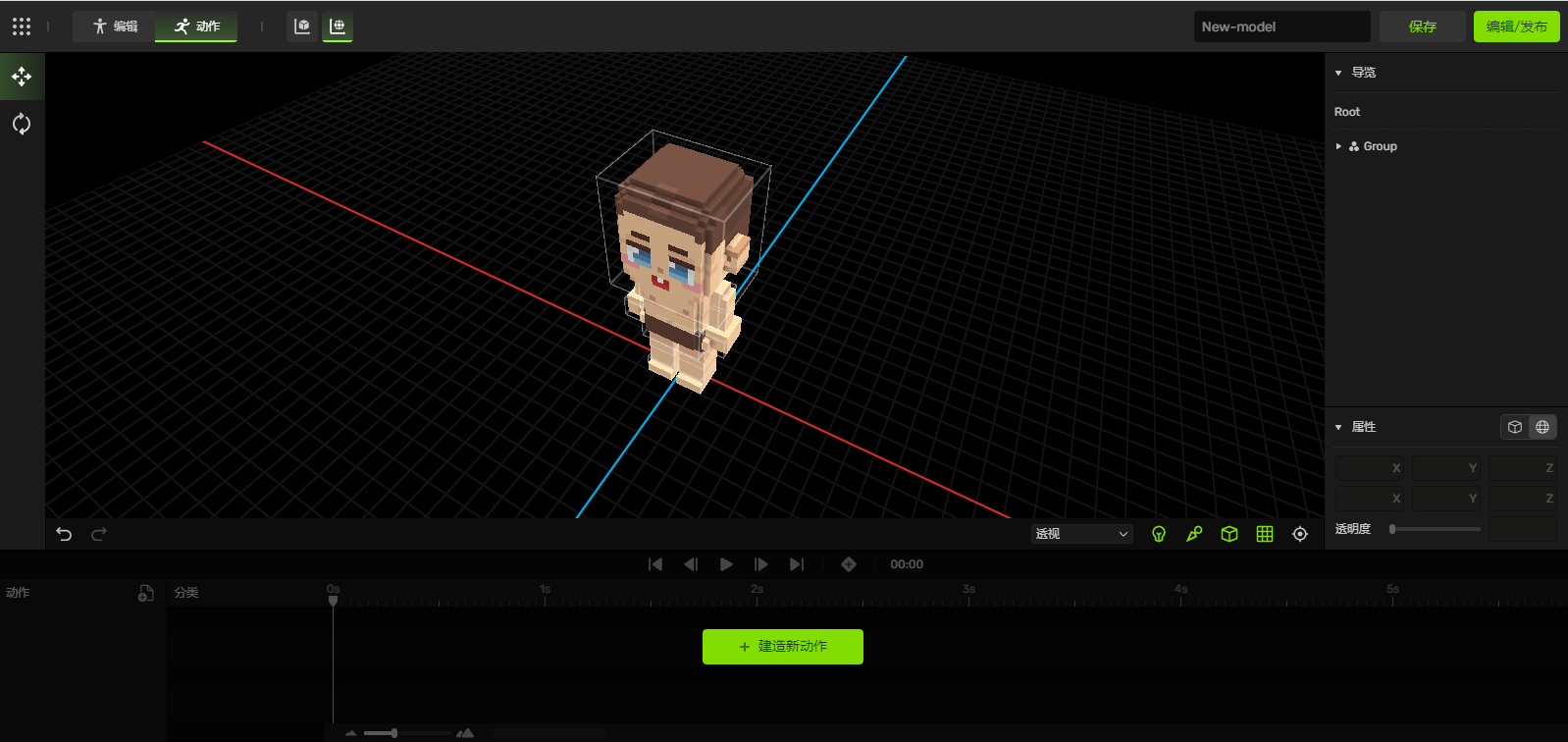Click the timeline horizontal scrollbar

pyautogui.click(x=549, y=733)
